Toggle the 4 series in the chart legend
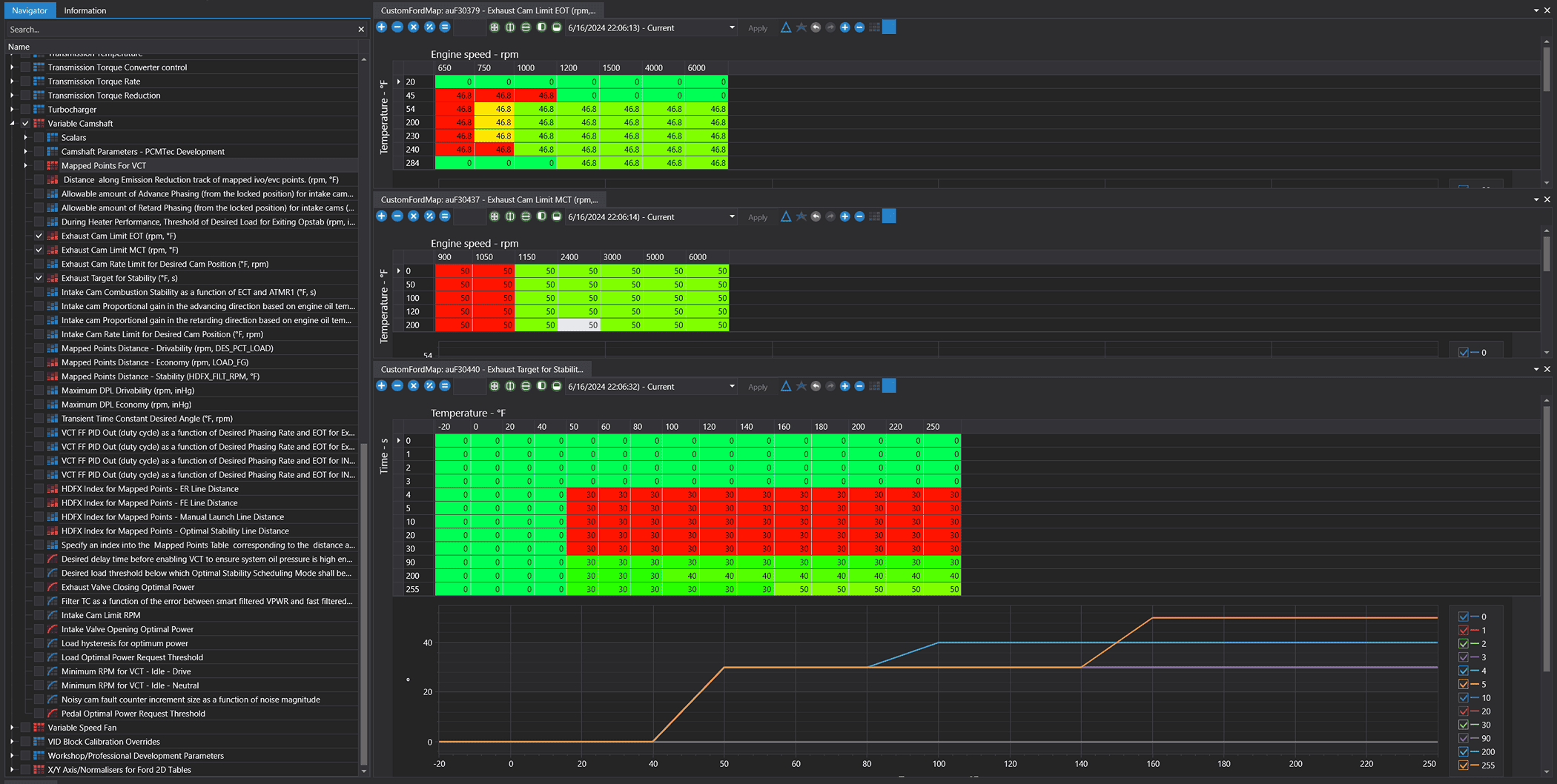The width and height of the screenshot is (1557, 784). click(1464, 671)
